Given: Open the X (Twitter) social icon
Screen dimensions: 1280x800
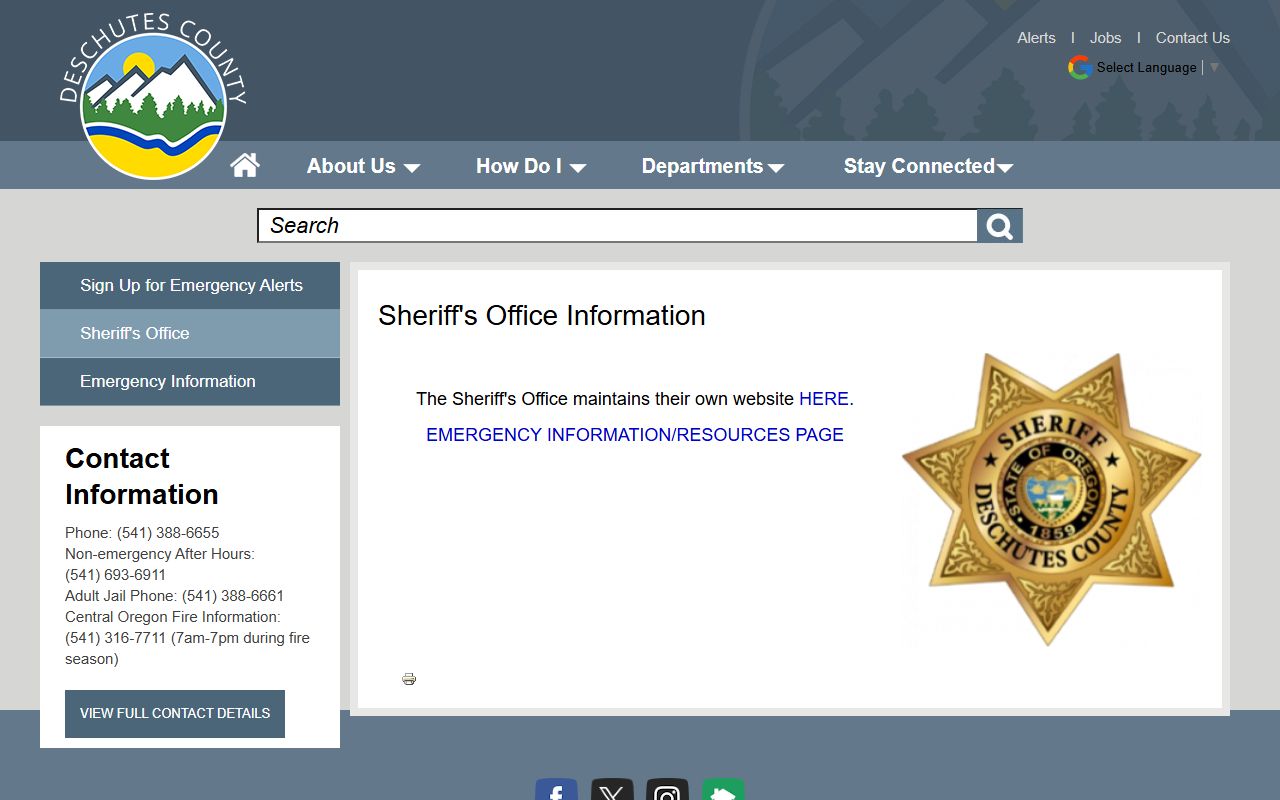Looking at the screenshot, I should pos(612,789).
